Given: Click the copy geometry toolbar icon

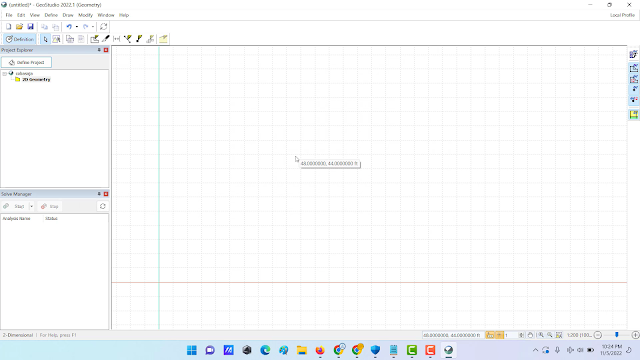Looking at the screenshot, I should tap(70, 39).
